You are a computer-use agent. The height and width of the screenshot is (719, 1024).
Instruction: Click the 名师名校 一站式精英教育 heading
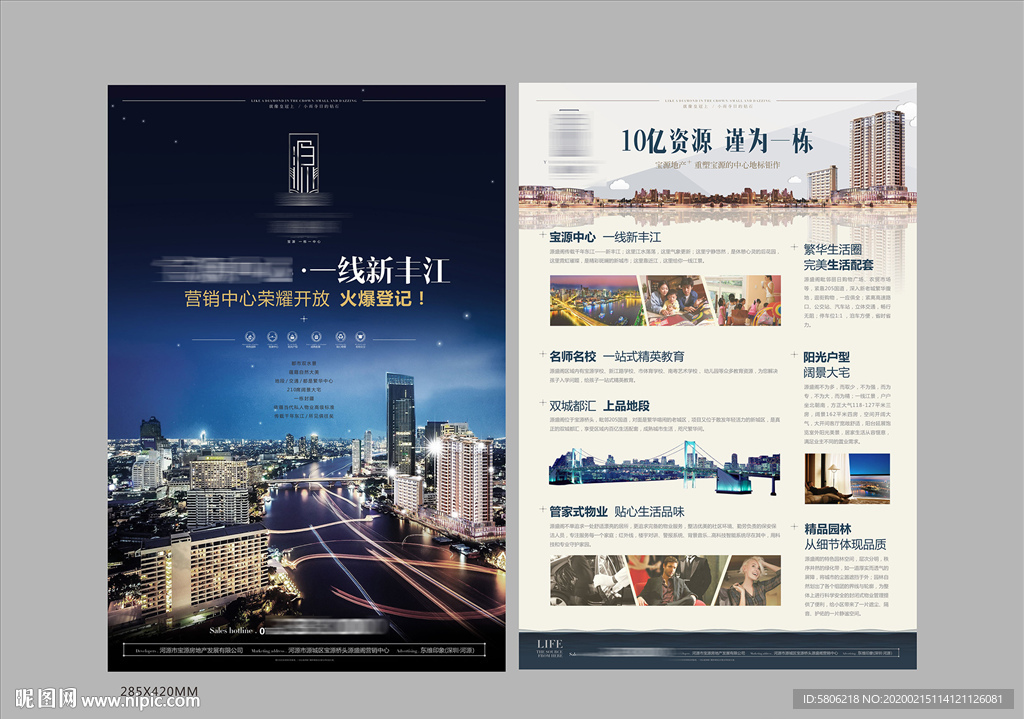tap(616, 357)
